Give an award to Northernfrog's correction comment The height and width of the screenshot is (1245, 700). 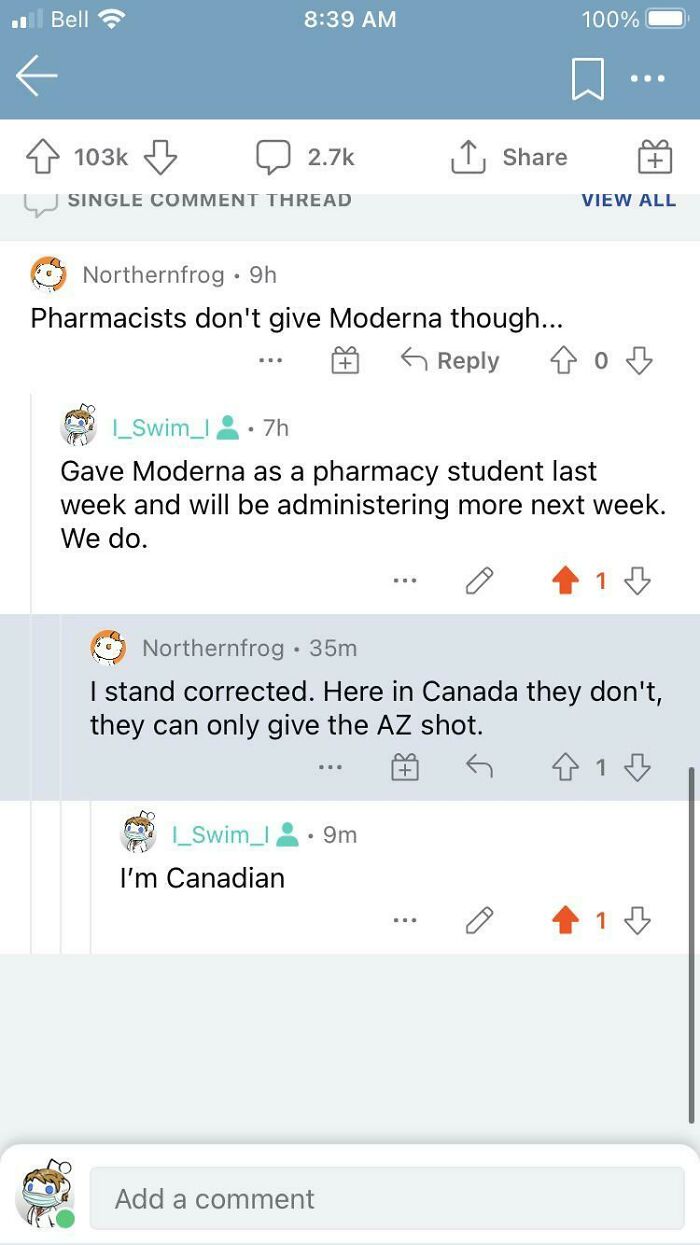click(404, 767)
